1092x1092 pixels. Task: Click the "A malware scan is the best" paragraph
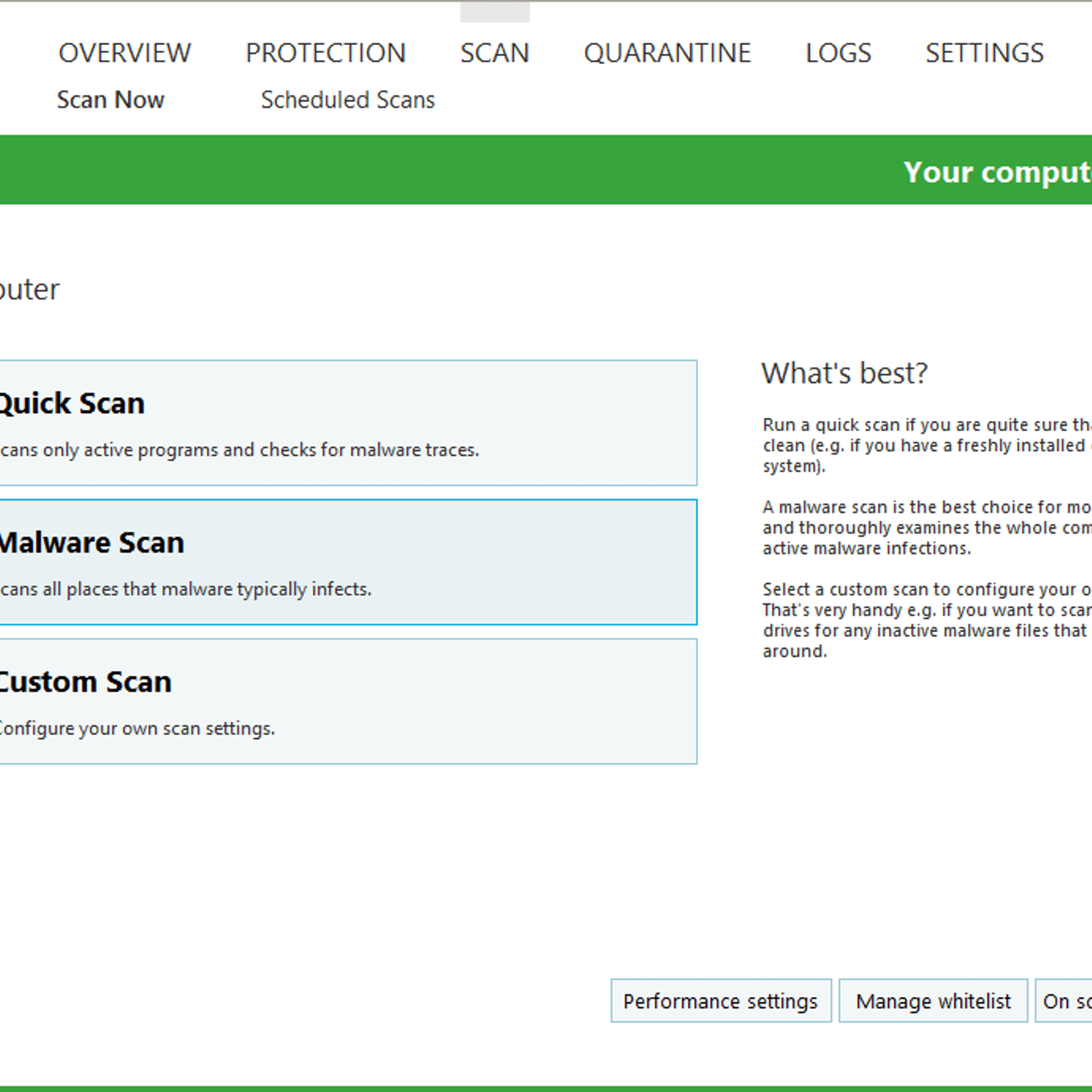[x=925, y=528]
